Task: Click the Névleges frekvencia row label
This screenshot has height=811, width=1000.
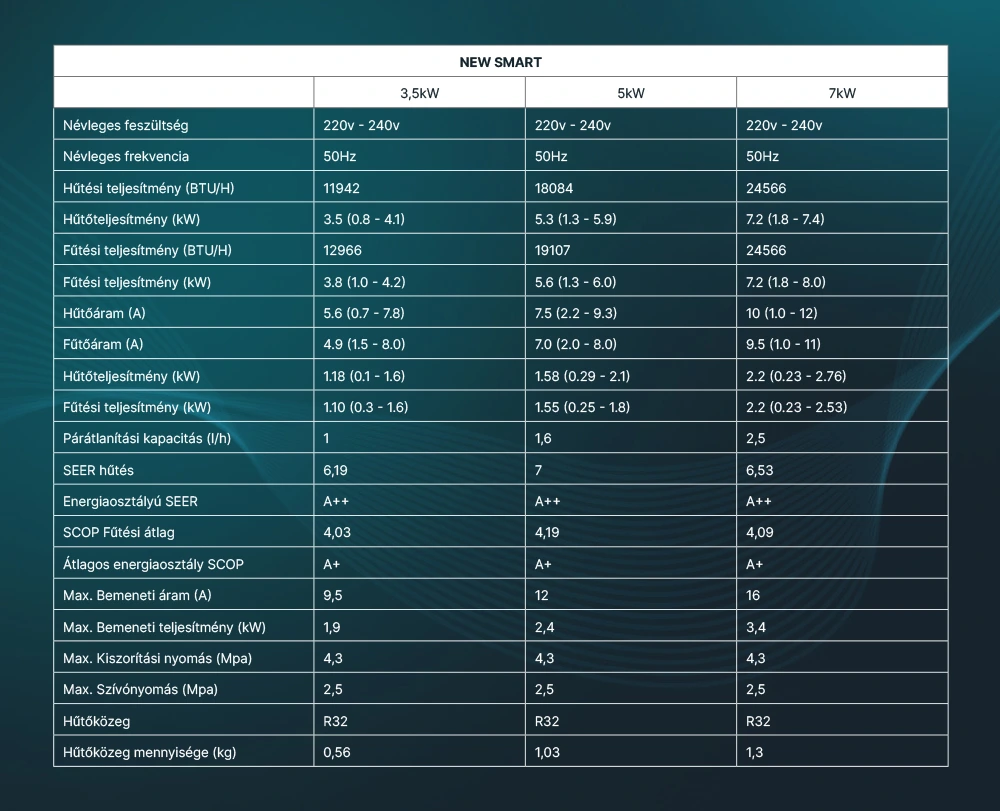Action: click(126, 156)
